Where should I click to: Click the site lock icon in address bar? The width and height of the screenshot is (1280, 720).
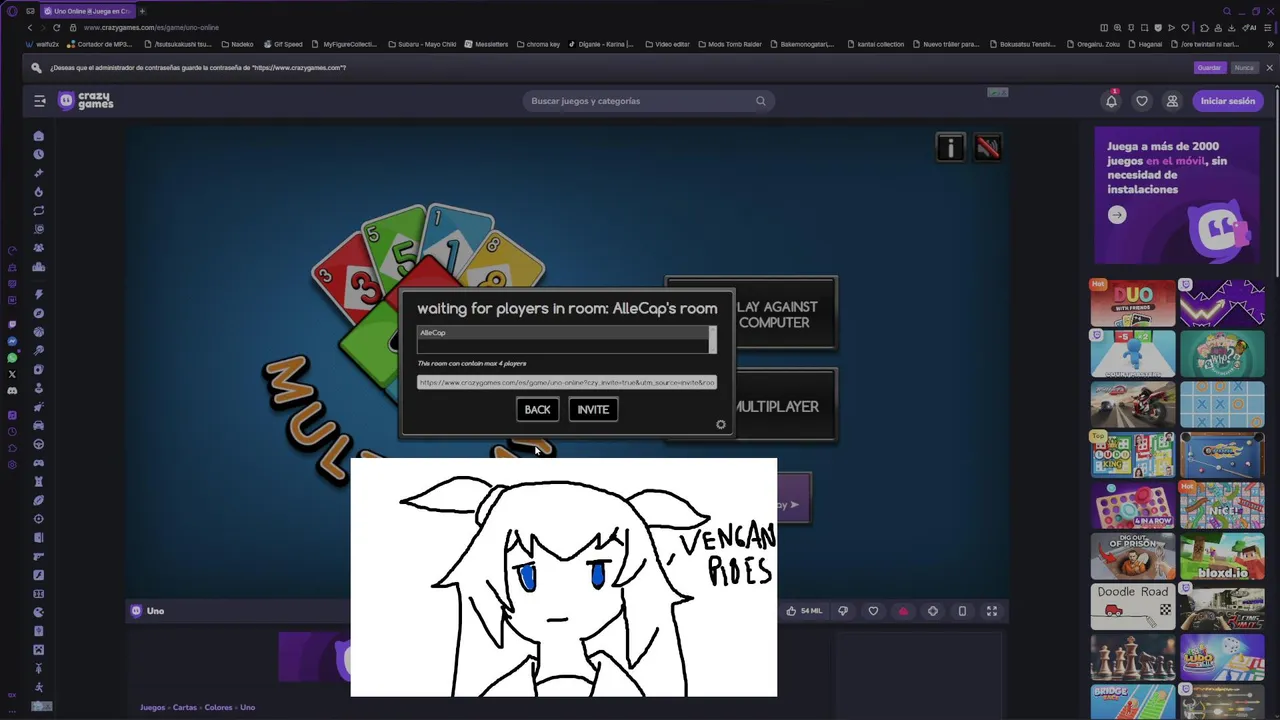coord(73,27)
